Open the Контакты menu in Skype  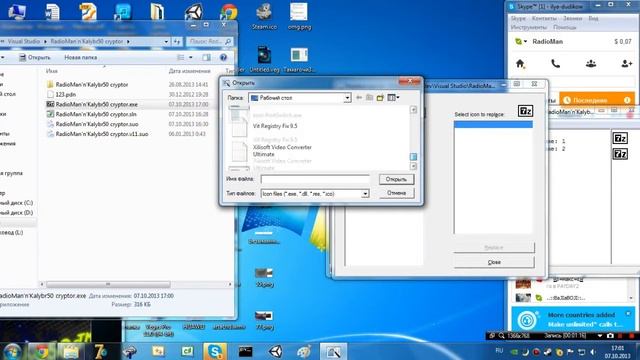(x=544, y=19)
